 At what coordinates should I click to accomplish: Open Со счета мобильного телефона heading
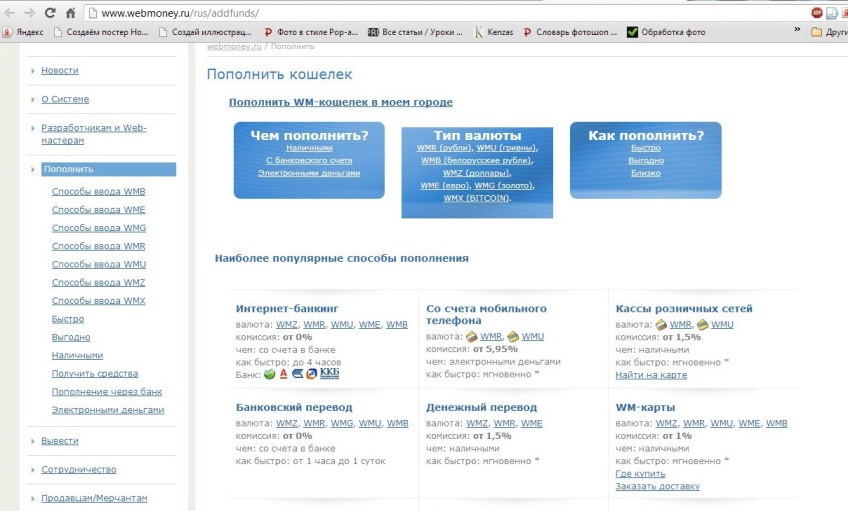pyautogui.click(x=486, y=315)
